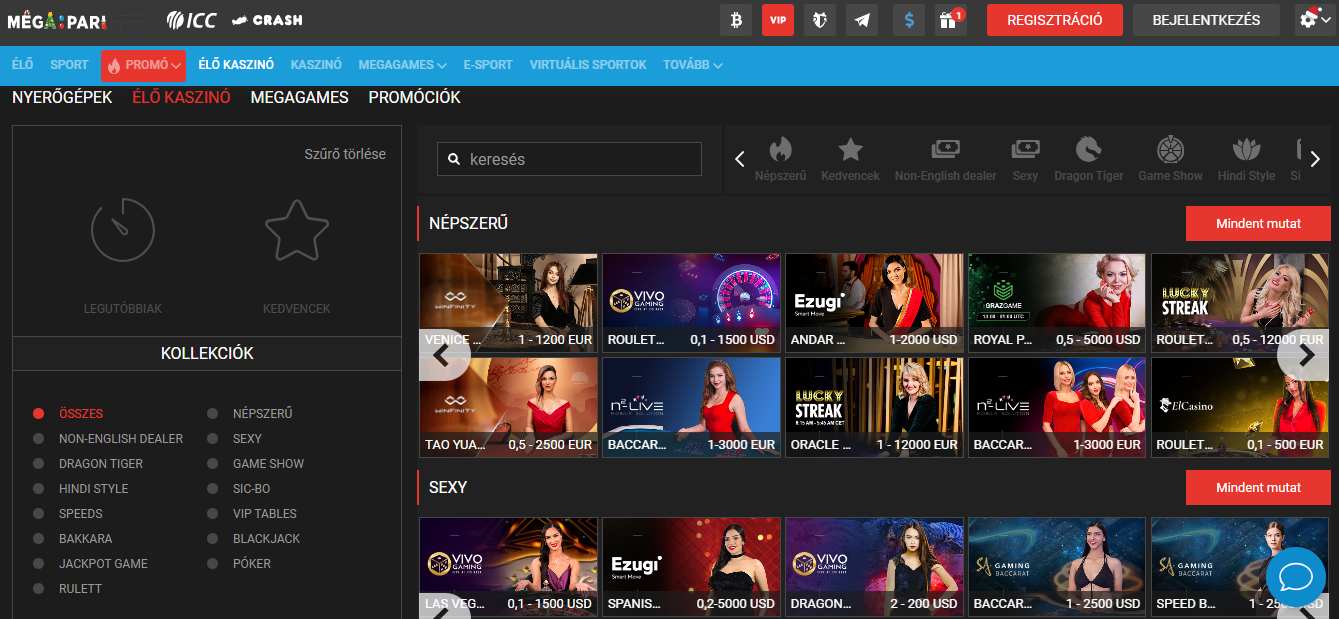Select the Non-English Dealer collection radio
1339x619 pixels.
pyautogui.click(x=39, y=438)
